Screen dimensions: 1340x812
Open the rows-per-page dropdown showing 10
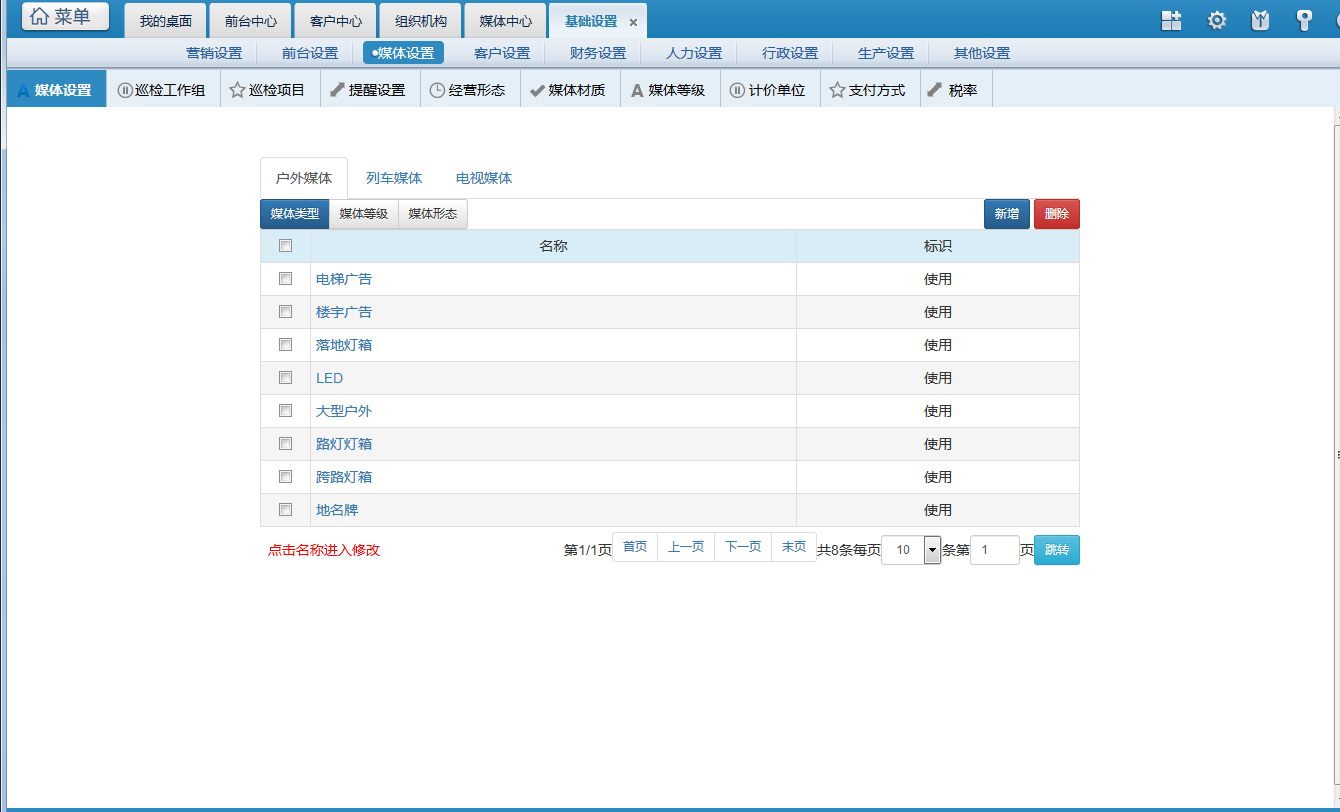point(911,550)
